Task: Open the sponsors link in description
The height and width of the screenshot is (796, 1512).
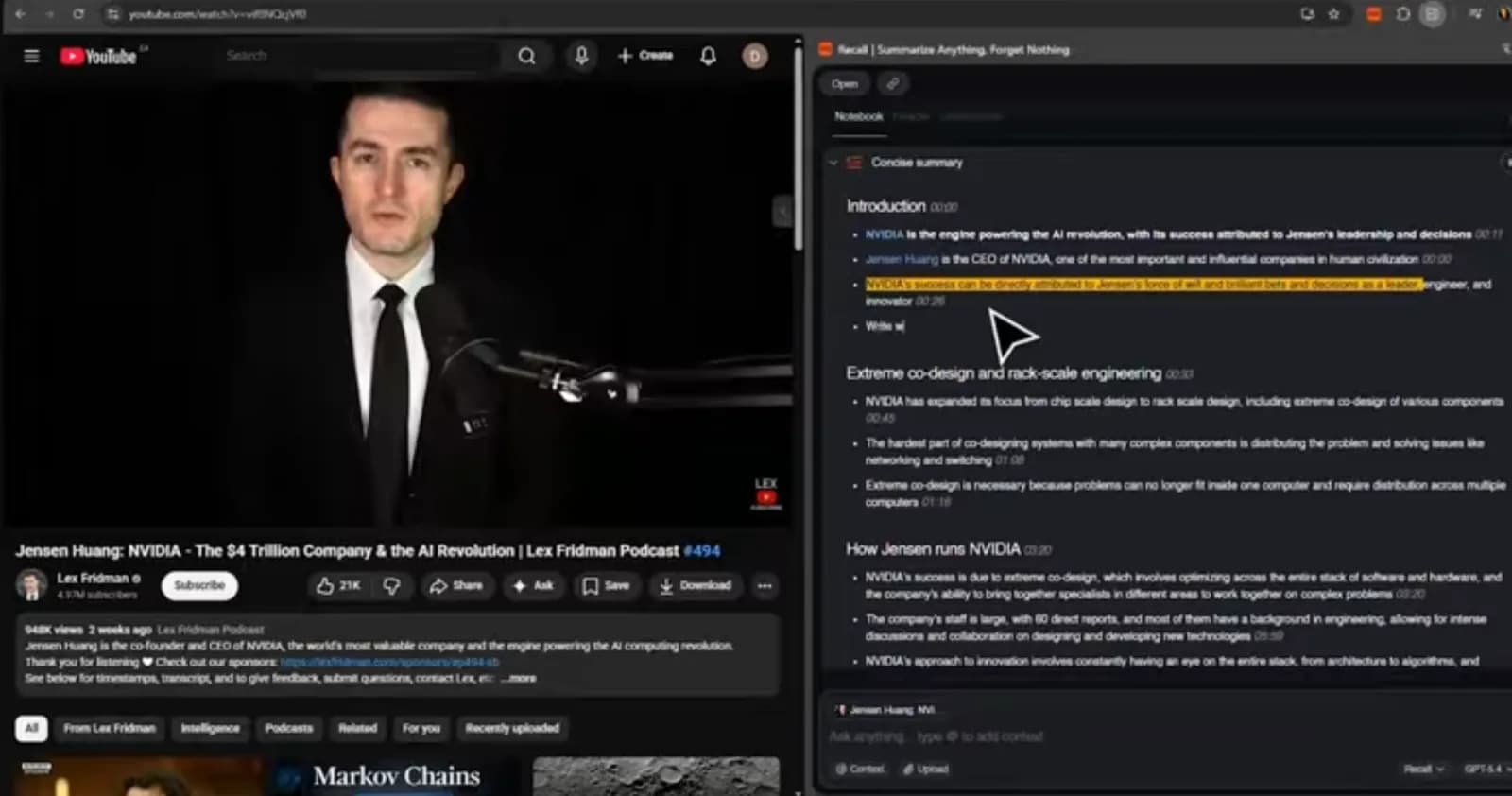Action: [x=390, y=663]
